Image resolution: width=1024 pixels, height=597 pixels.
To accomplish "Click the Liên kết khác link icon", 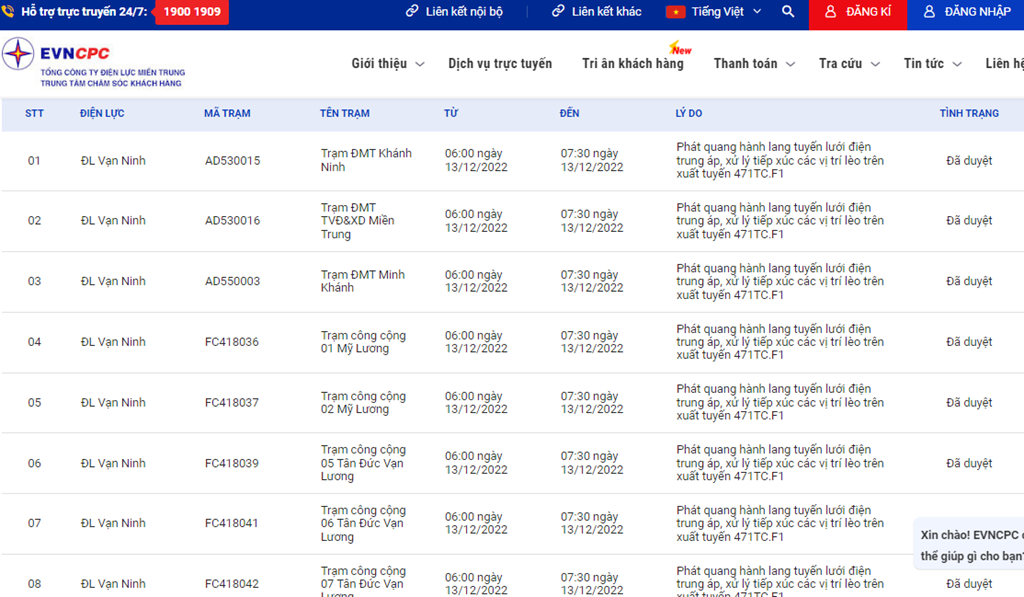I will [558, 12].
